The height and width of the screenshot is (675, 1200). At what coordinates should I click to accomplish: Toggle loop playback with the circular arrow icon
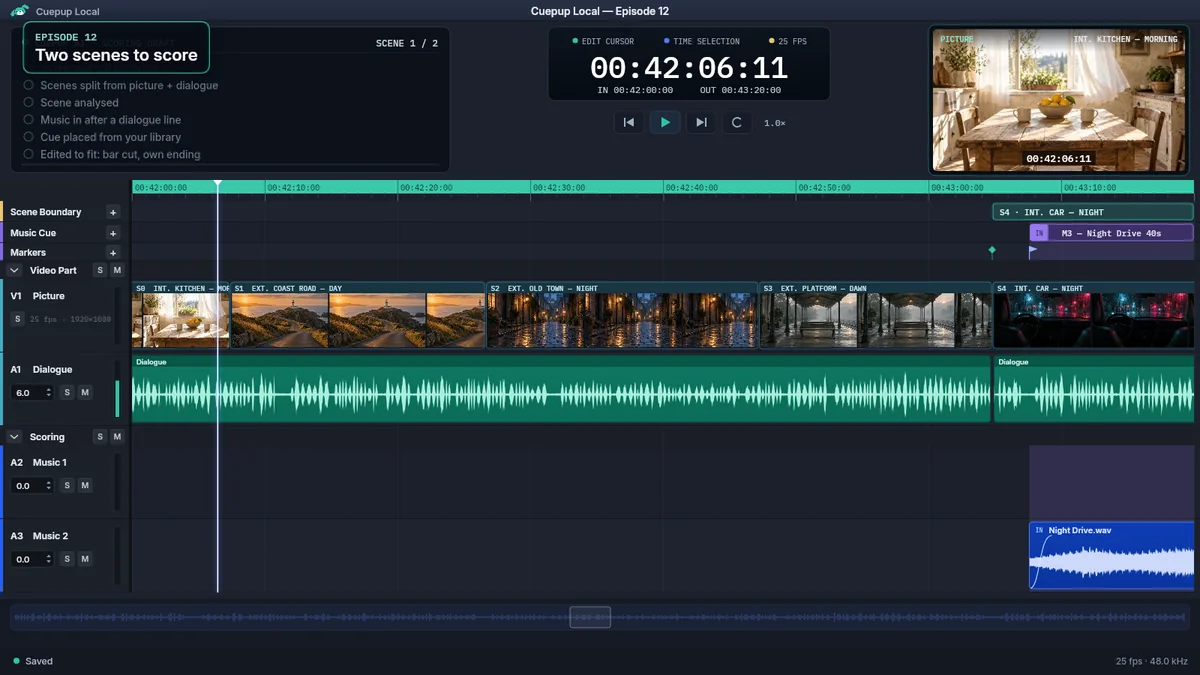point(737,122)
